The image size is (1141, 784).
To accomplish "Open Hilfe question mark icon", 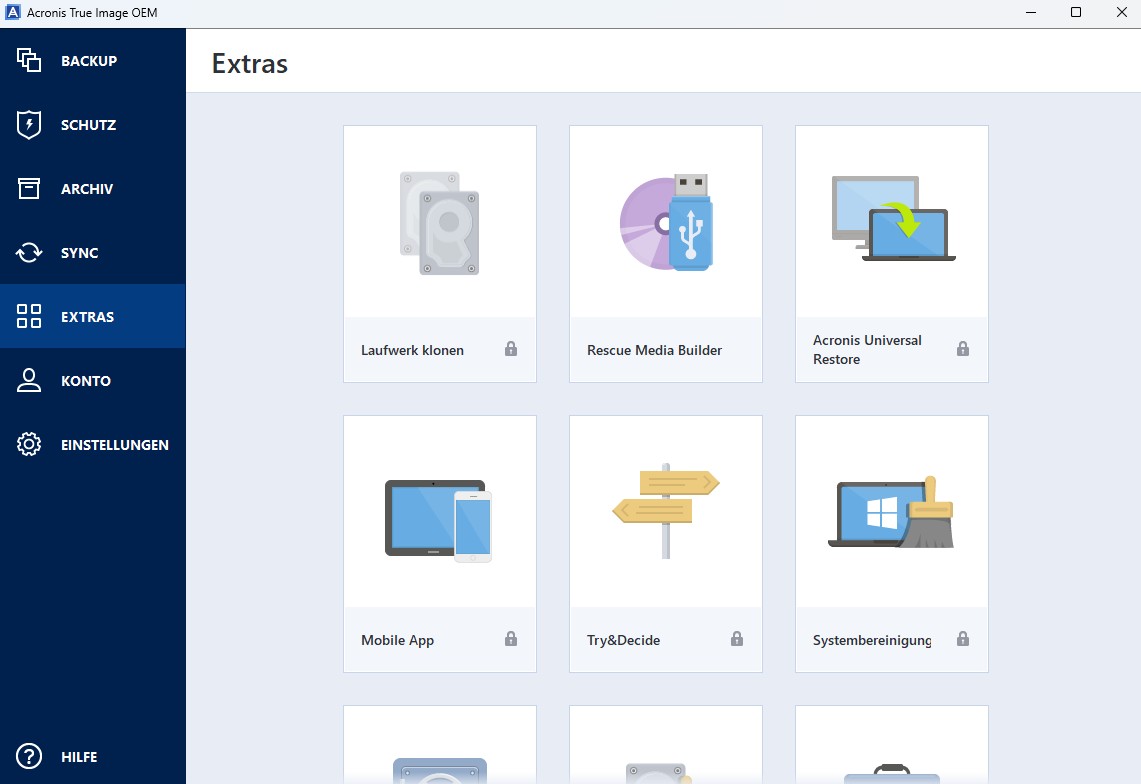I will [x=29, y=757].
